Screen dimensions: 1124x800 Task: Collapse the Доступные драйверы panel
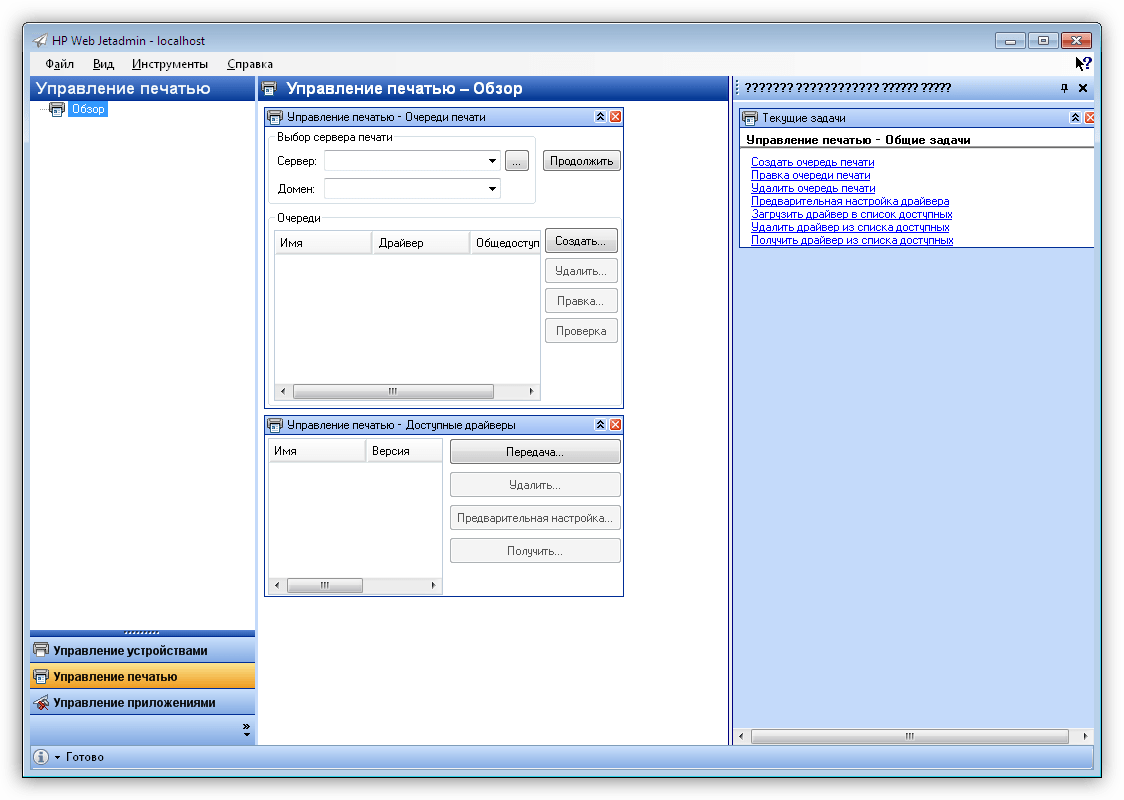tap(601, 425)
